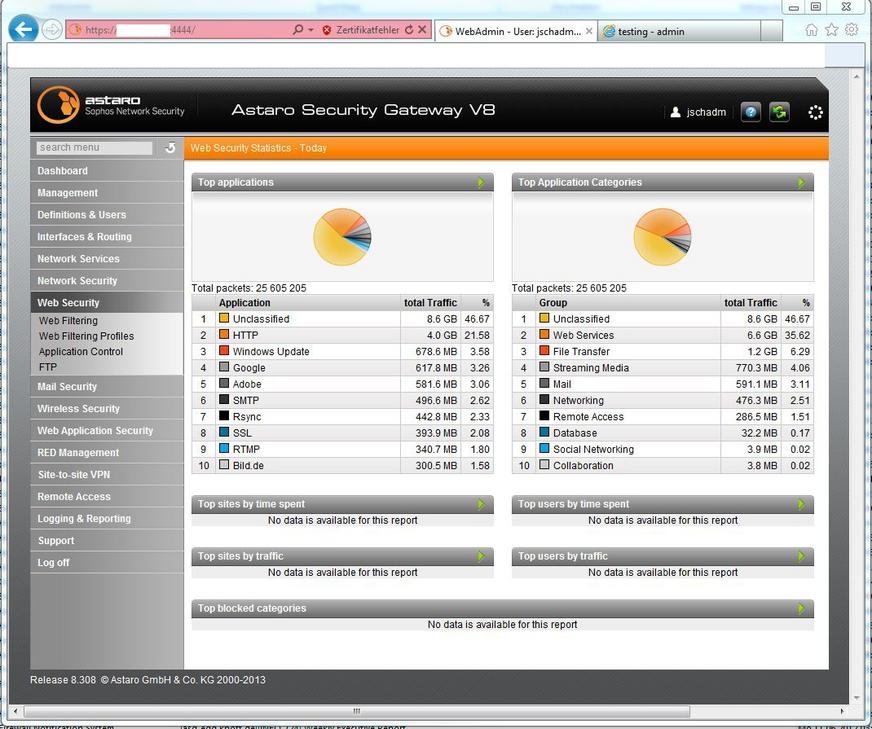Click the Top applications pie chart

[x=343, y=237]
